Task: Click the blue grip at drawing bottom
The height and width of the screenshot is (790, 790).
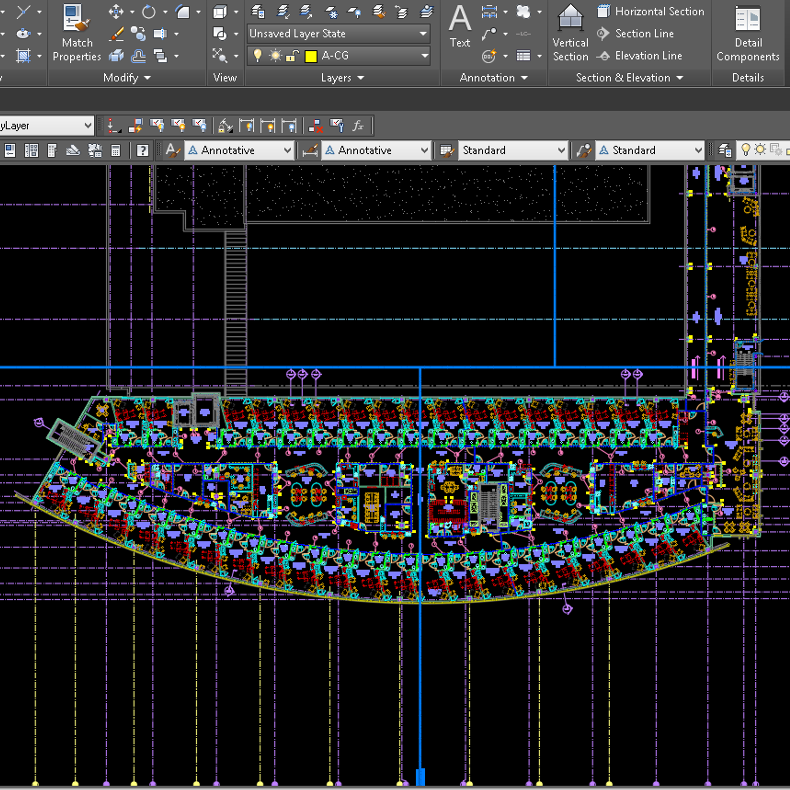Action: pos(420,777)
